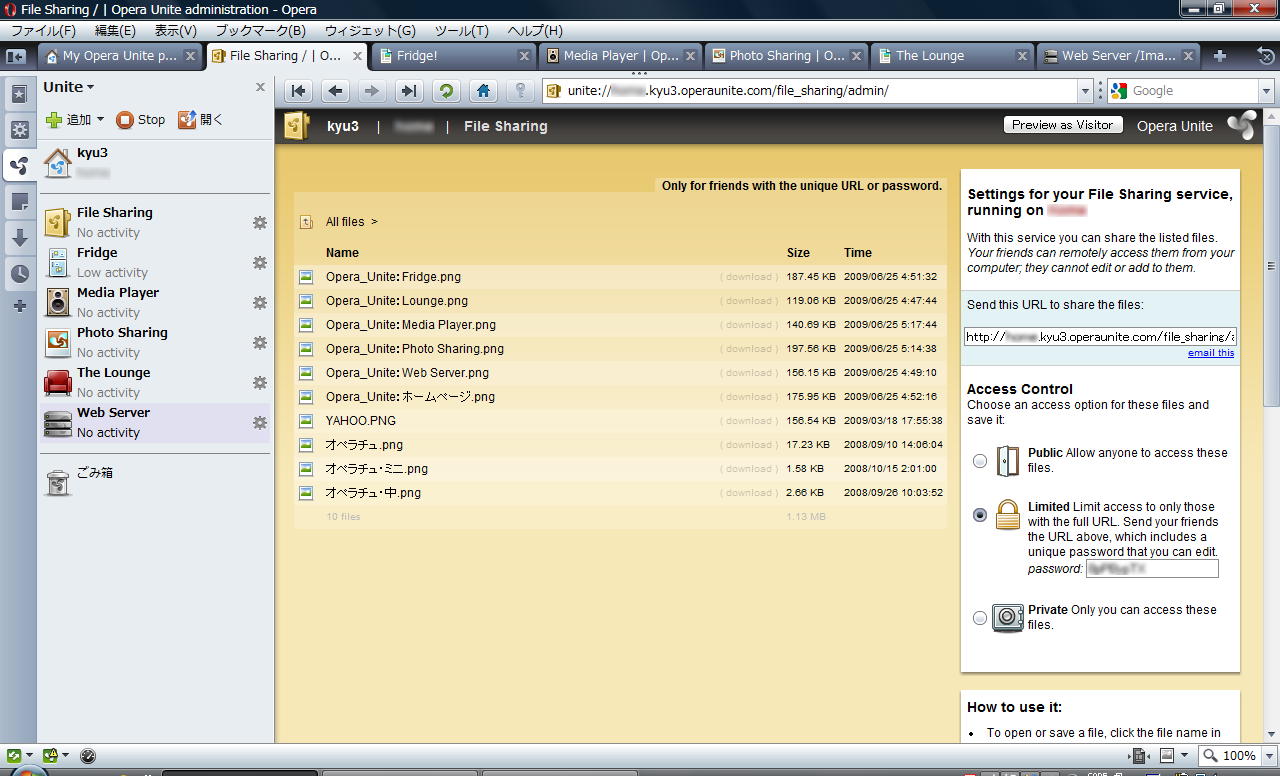Open the ブックマーク(B) menu
The height and width of the screenshot is (776, 1280).
point(261,31)
